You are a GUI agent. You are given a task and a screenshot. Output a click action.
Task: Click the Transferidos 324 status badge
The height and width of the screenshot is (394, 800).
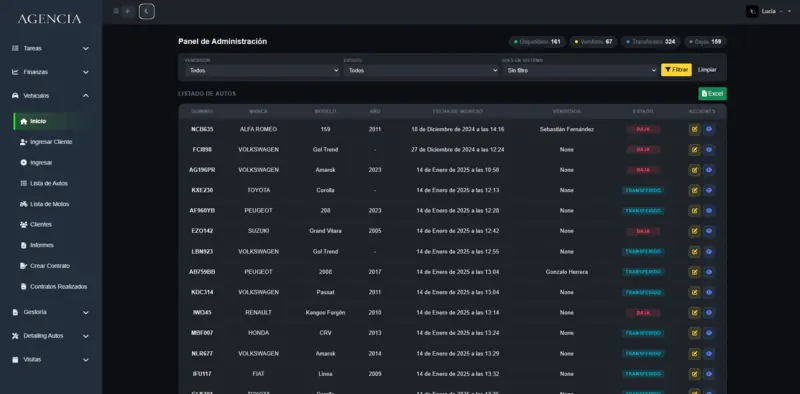coord(651,42)
